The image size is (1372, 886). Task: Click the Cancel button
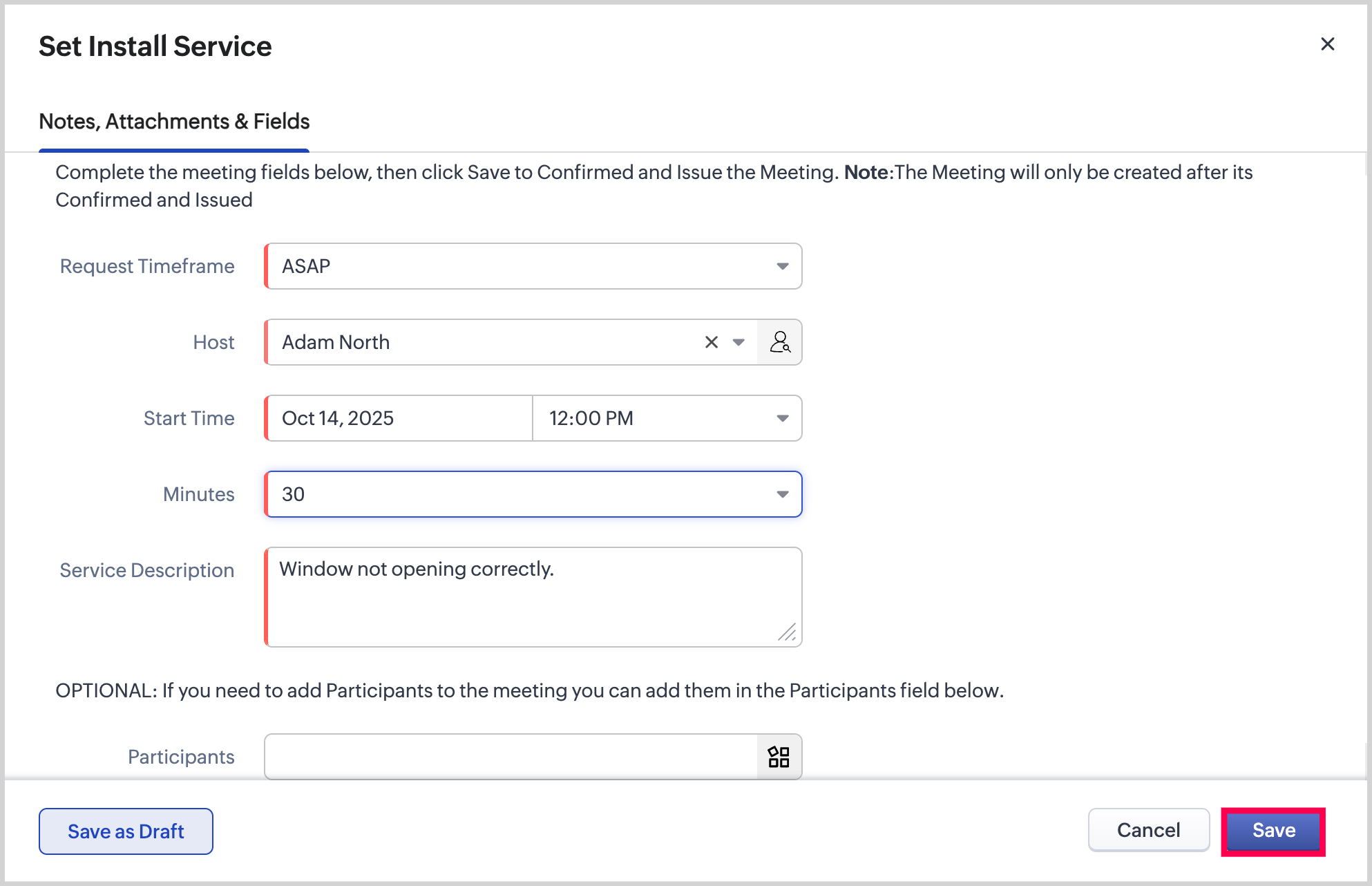click(1148, 830)
